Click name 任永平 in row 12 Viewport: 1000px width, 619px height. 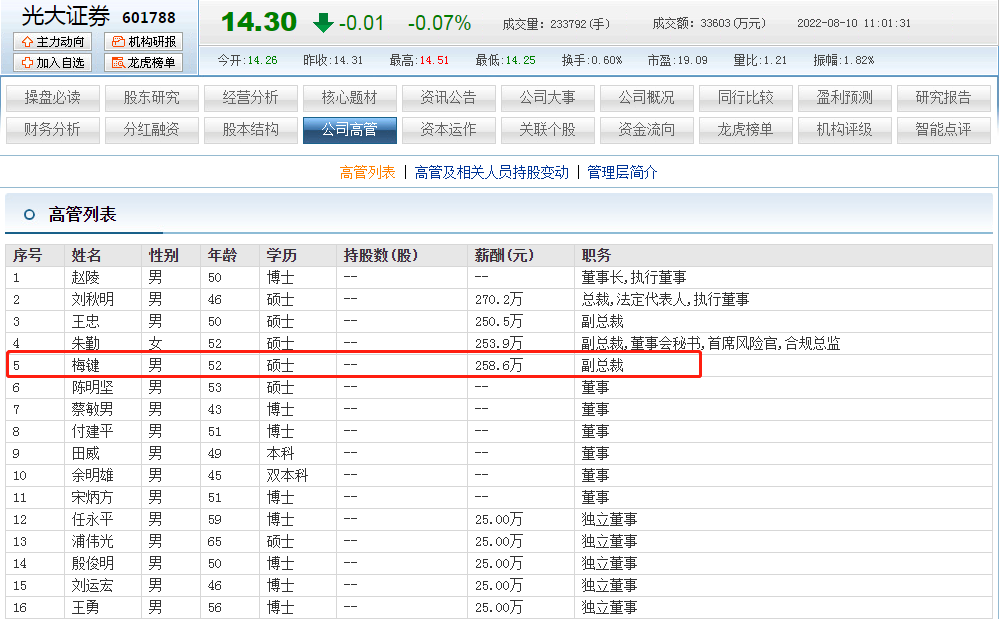coord(92,520)
